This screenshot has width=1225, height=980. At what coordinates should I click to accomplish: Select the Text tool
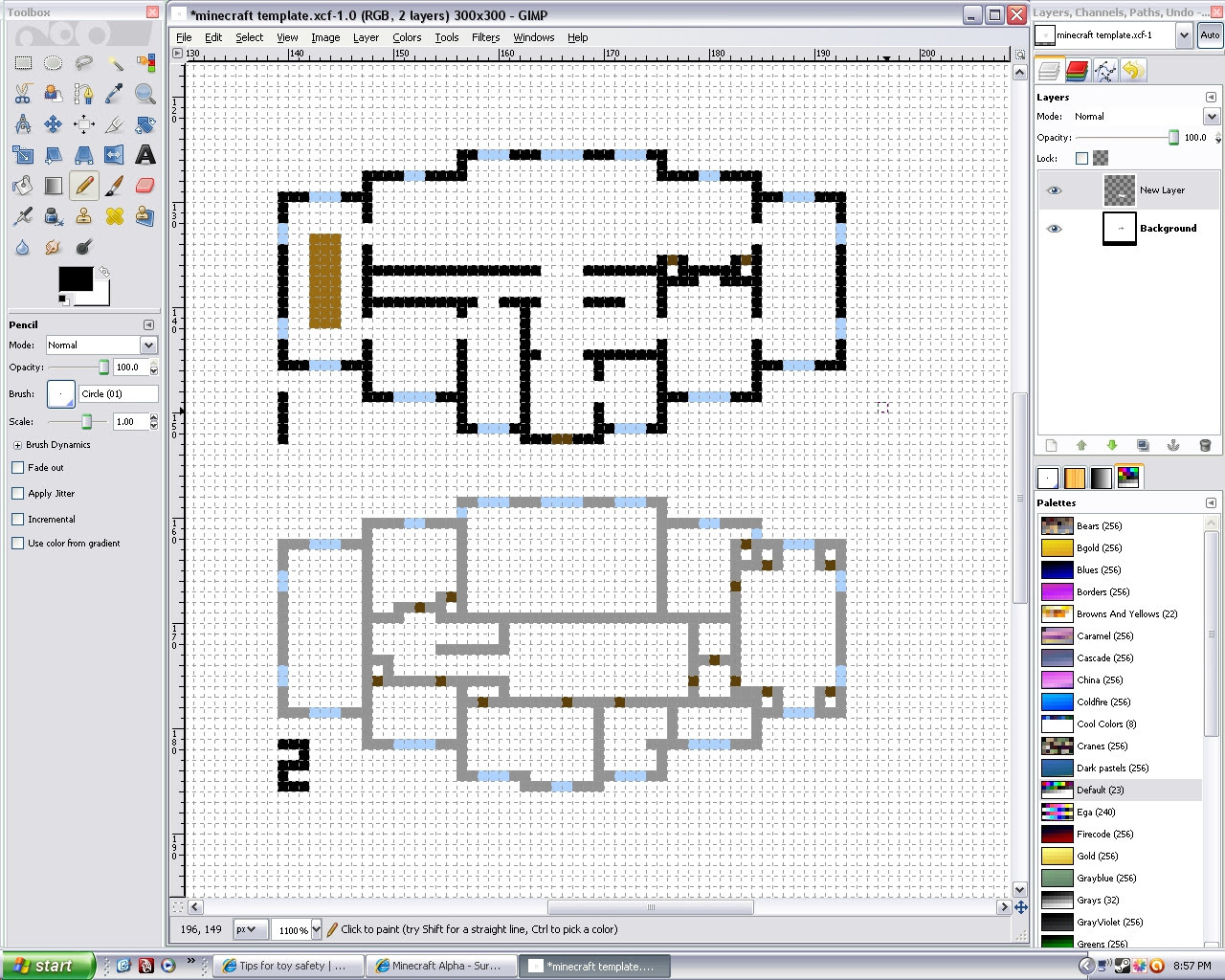click(145, 155)
